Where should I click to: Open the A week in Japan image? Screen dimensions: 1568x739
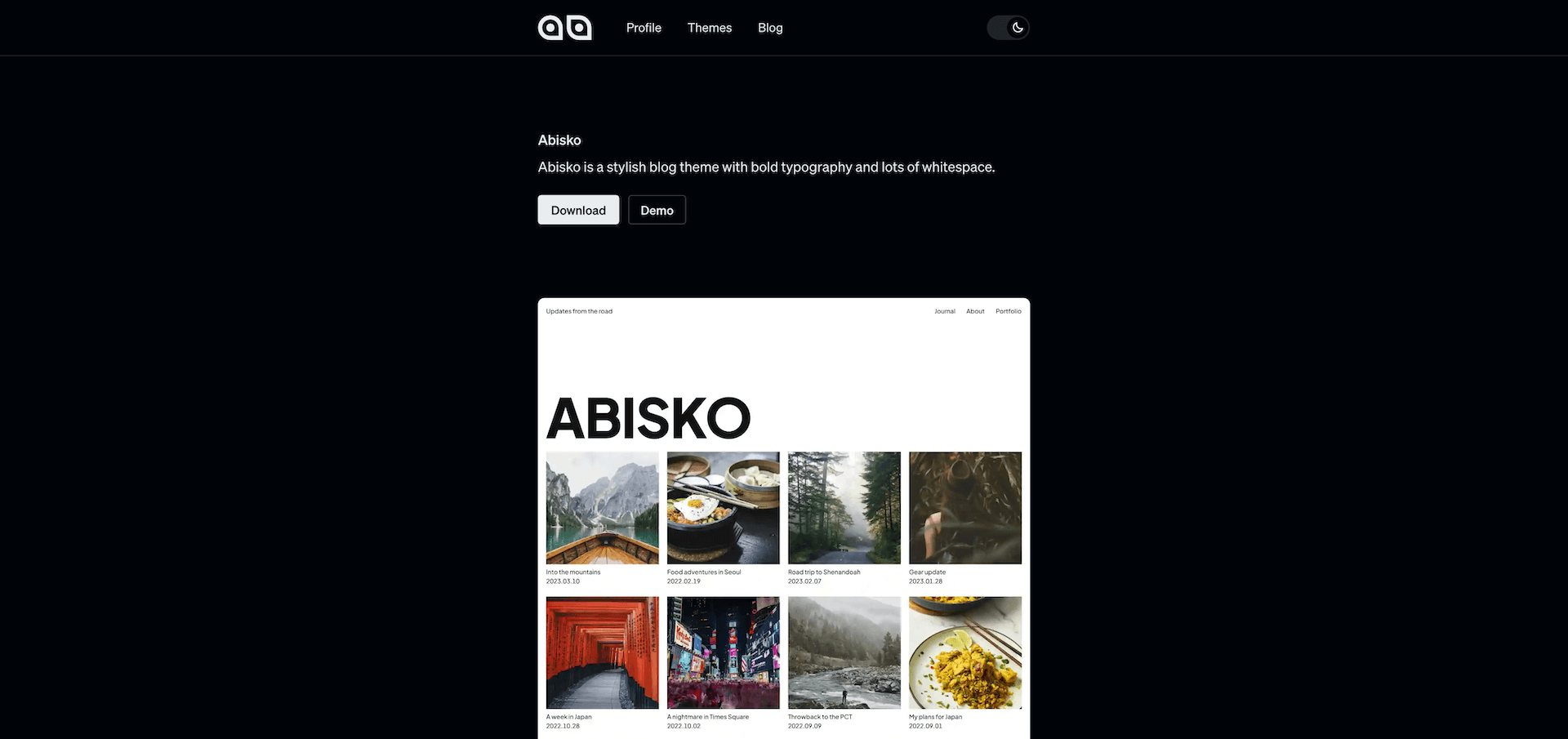click(602, 652)
